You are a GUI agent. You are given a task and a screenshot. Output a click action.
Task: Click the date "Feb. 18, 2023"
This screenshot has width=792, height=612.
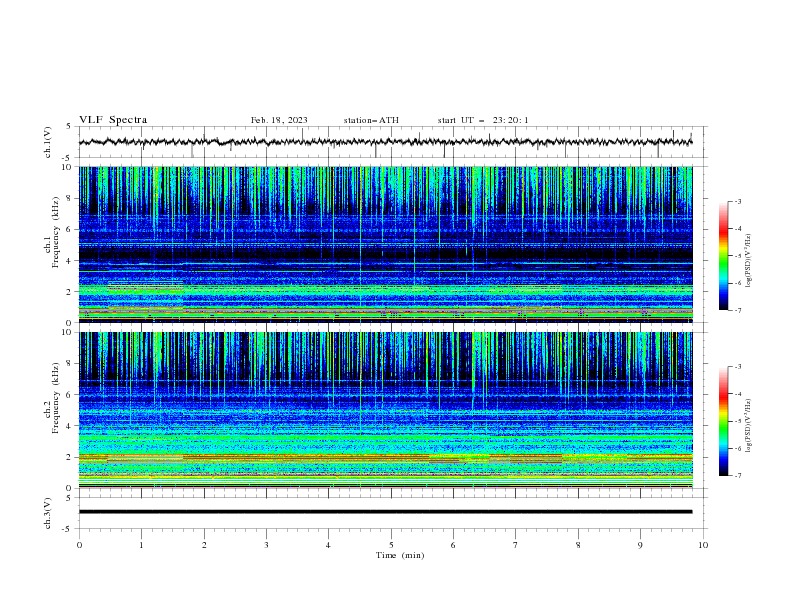coord(279,120)
